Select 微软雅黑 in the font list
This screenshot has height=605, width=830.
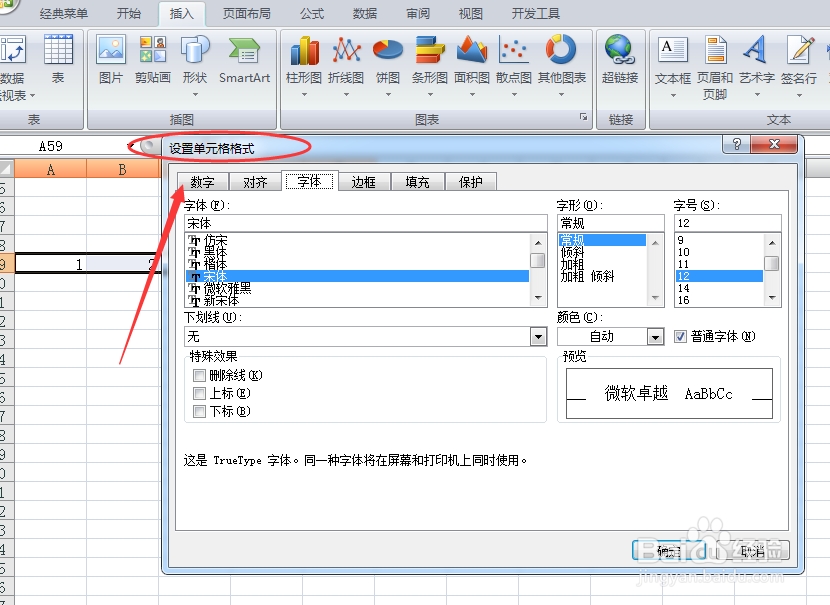357,288
